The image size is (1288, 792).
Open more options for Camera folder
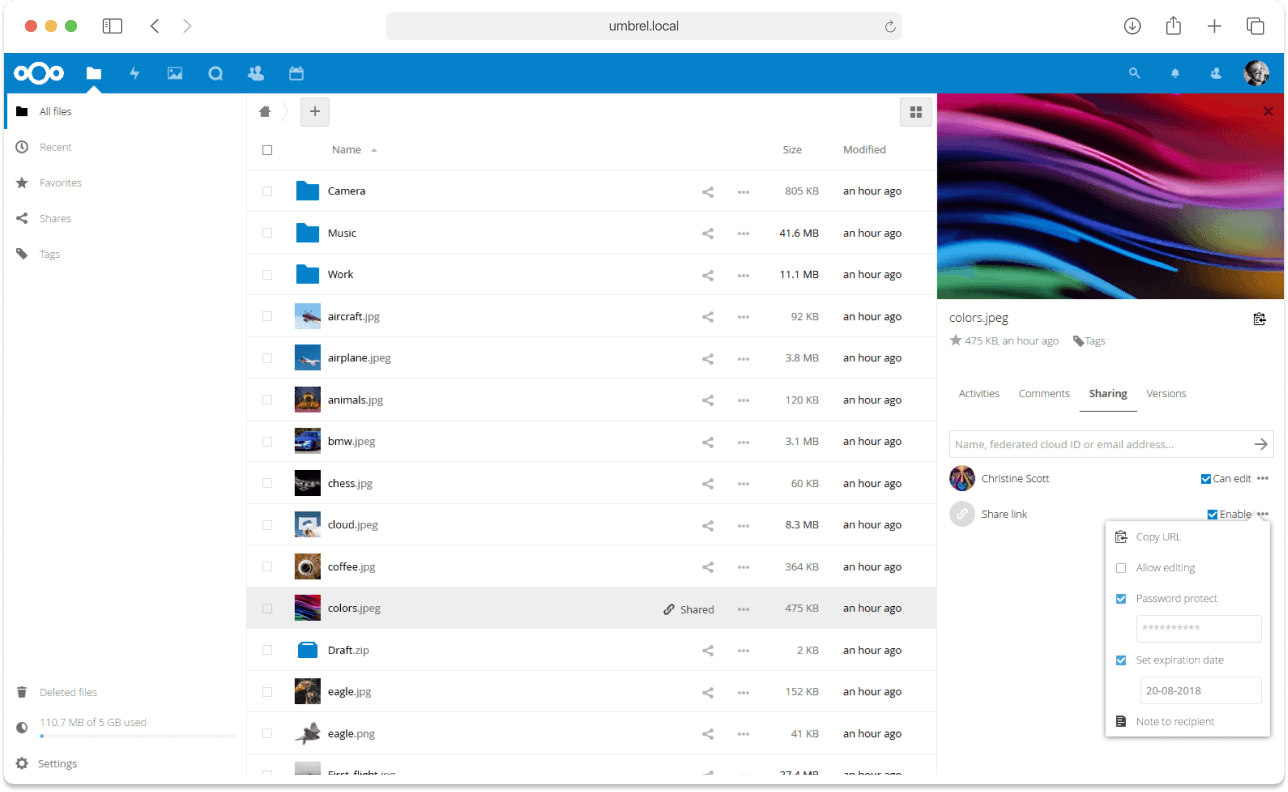pos(743,191)
